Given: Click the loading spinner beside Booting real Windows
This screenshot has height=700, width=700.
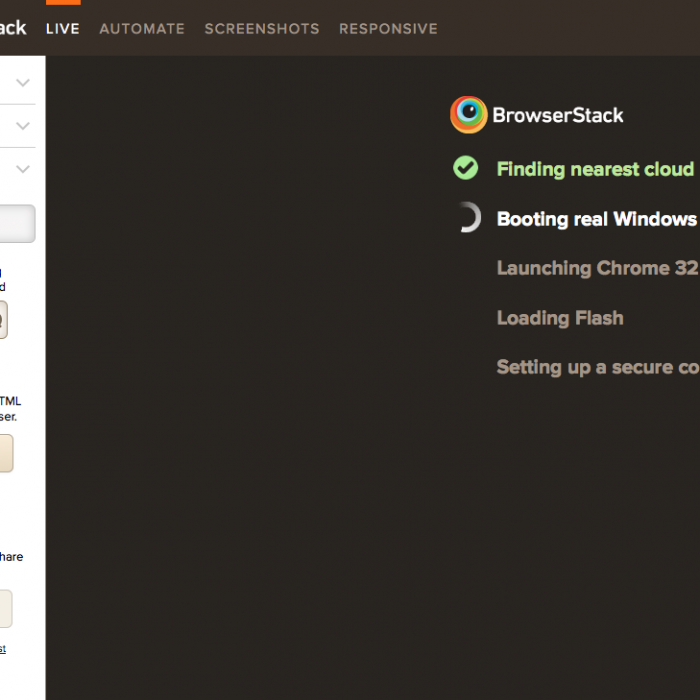Looking at the screenshot, I should pos(467,218).
